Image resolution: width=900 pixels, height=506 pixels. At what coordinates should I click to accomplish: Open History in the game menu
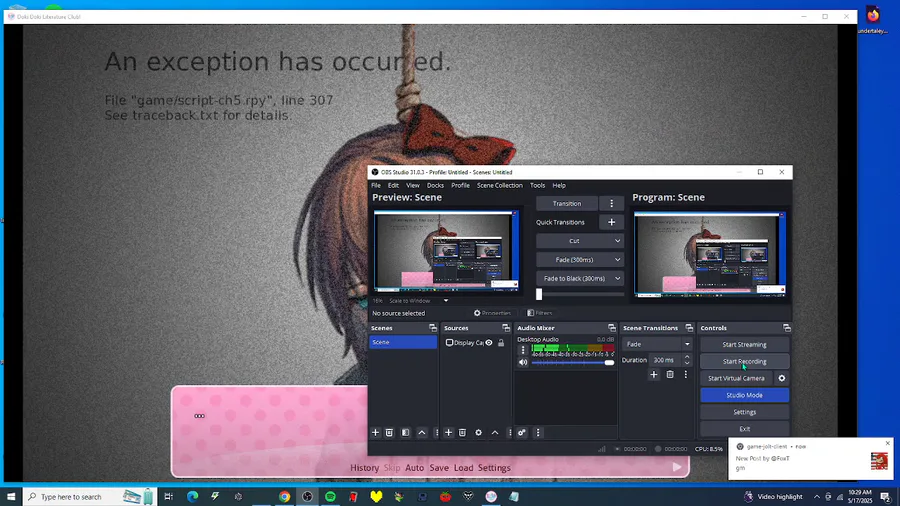(364, 468)
